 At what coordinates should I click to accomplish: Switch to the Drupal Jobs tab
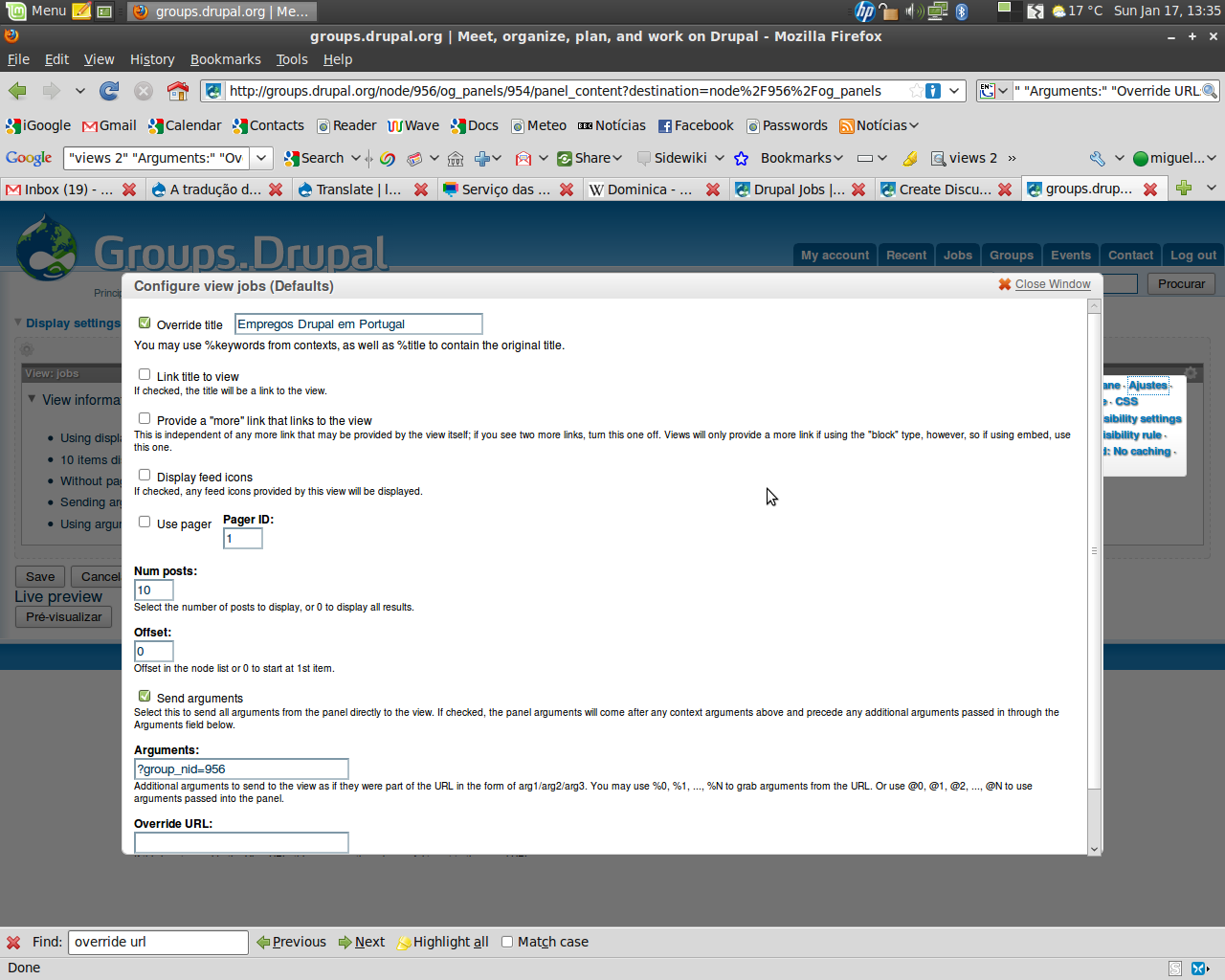pyautogui.click(x=791, y=189)
